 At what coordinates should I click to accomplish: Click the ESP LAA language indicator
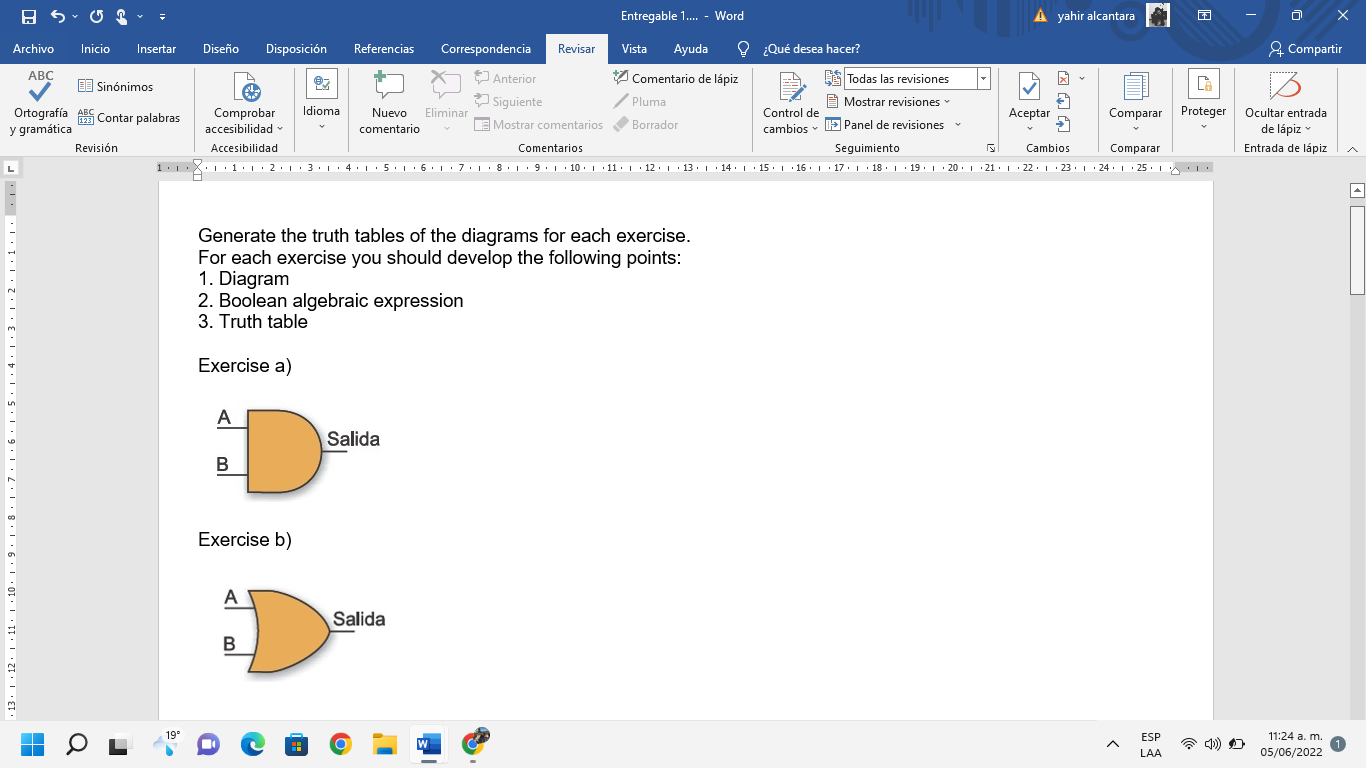[x=1151, y=744]
